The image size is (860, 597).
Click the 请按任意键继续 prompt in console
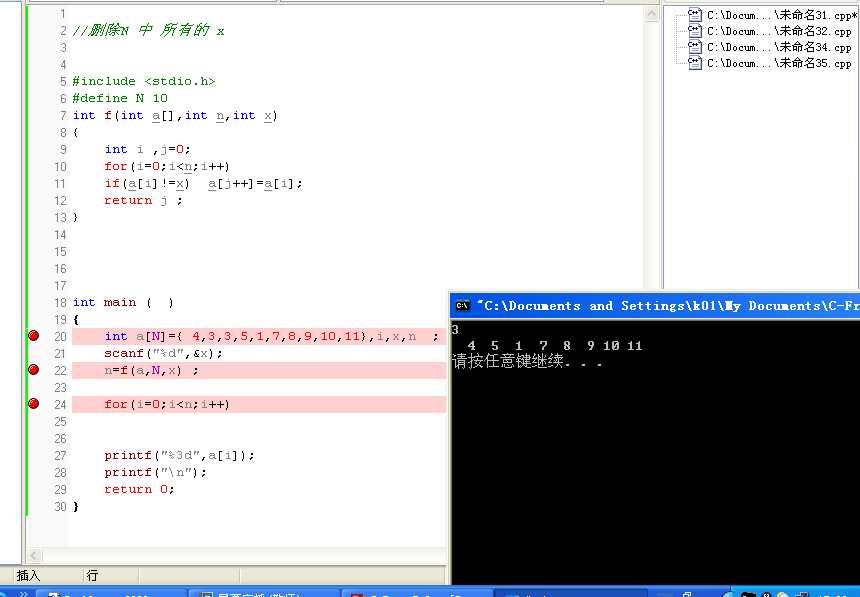[x=528, y=362]
